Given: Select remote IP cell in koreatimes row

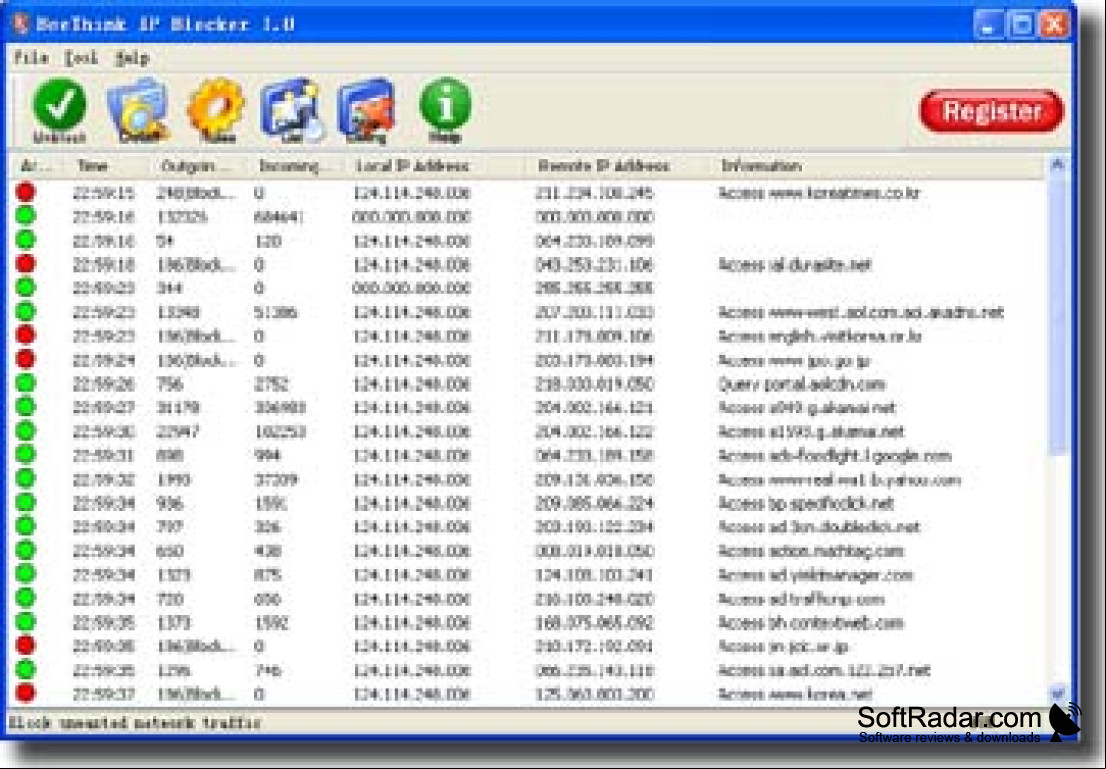Looking at the screenshot, I should pos(594,193).
